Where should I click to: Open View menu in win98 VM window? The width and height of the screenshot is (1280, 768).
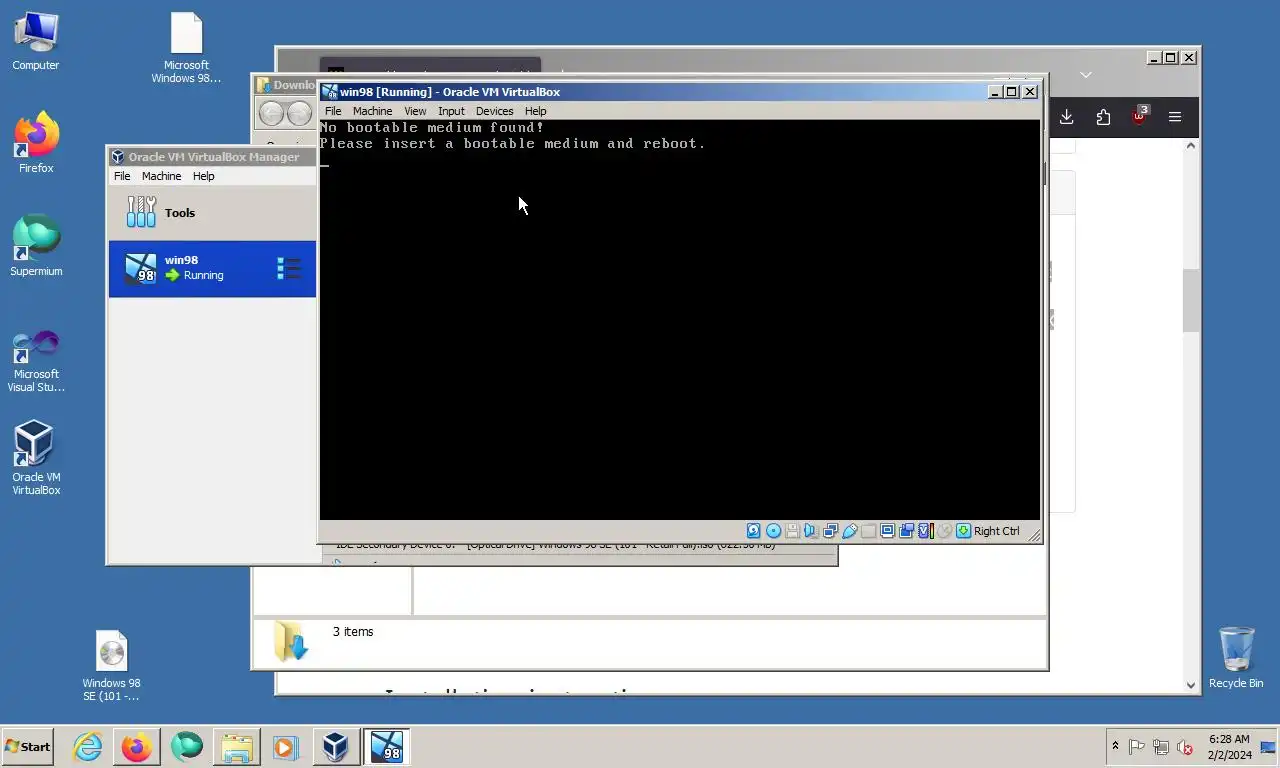pos(415,111)
